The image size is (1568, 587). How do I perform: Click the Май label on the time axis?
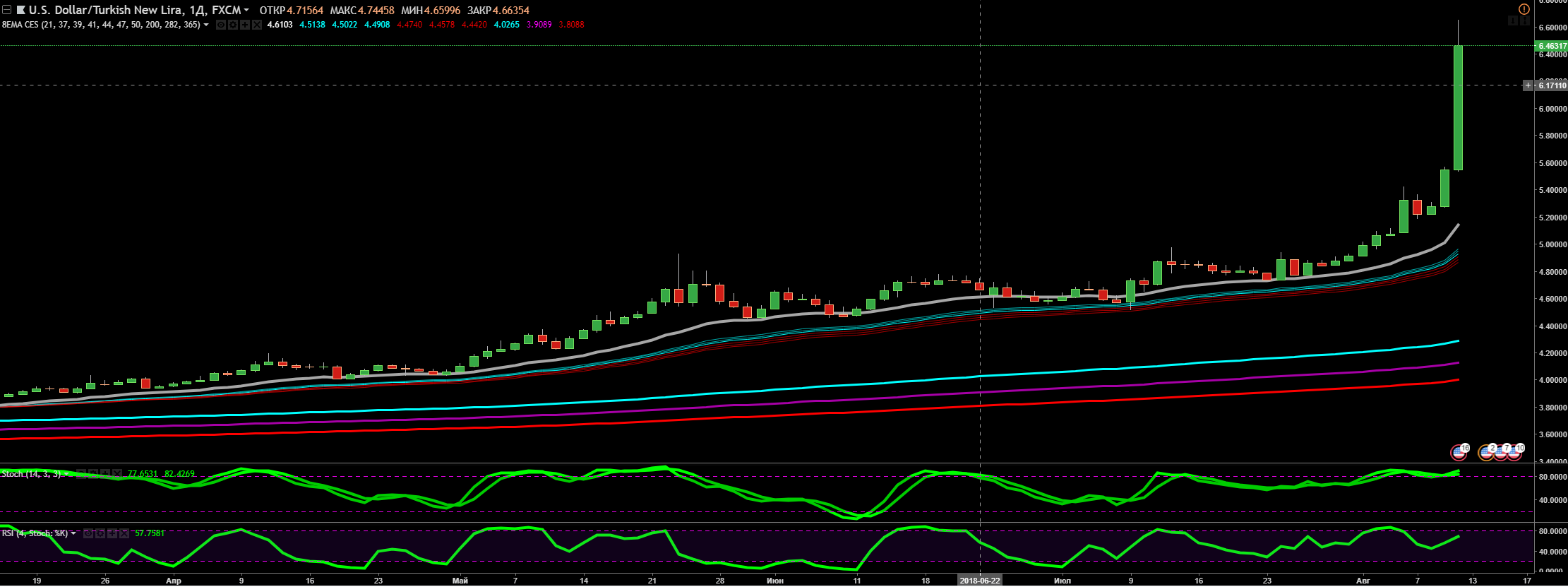tap(460, 581)
